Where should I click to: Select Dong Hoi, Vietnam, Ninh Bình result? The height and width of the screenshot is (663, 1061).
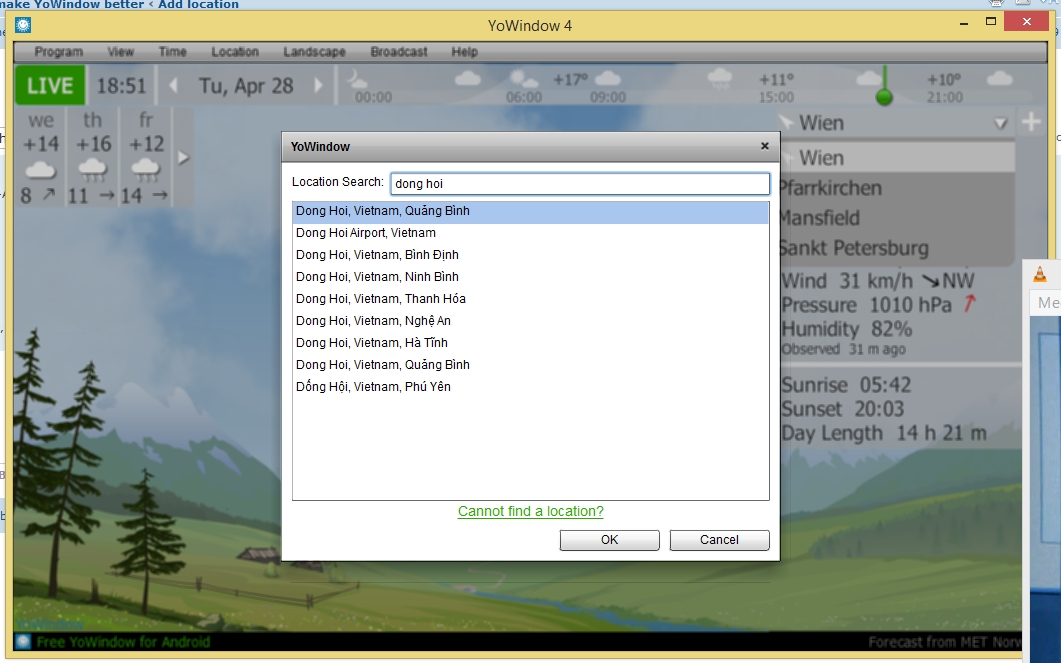tap(530, 277)
